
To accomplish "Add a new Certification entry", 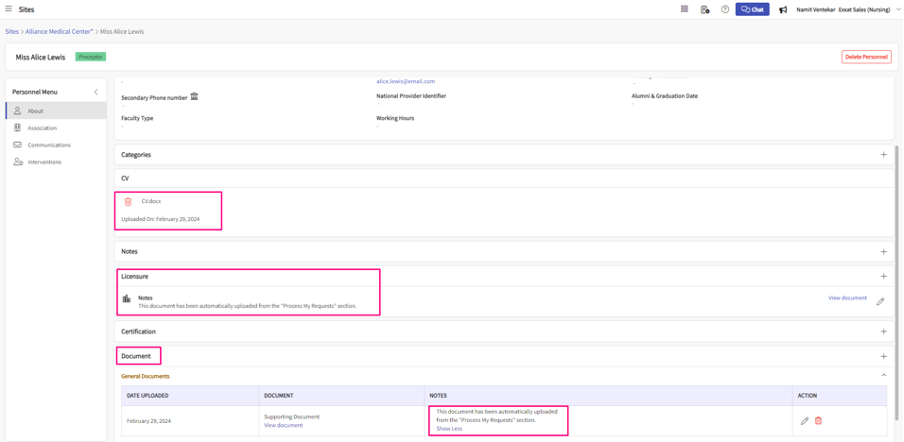I will (x=883, y=331).
